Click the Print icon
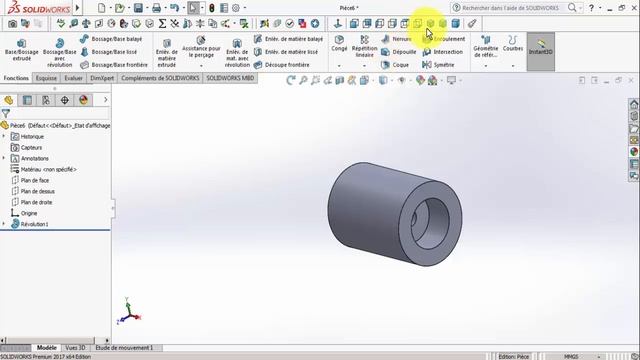Screen dimensions: 640x360 [156, 8]
